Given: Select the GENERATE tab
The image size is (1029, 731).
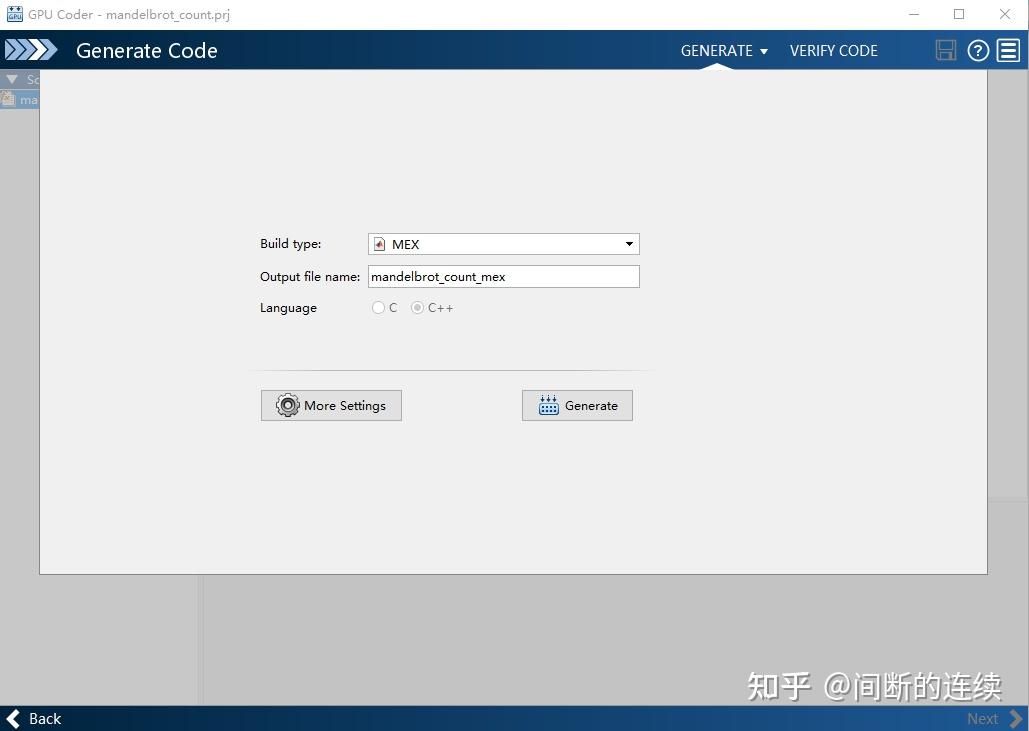Looking at the screenshot, I should click(716, 50).
